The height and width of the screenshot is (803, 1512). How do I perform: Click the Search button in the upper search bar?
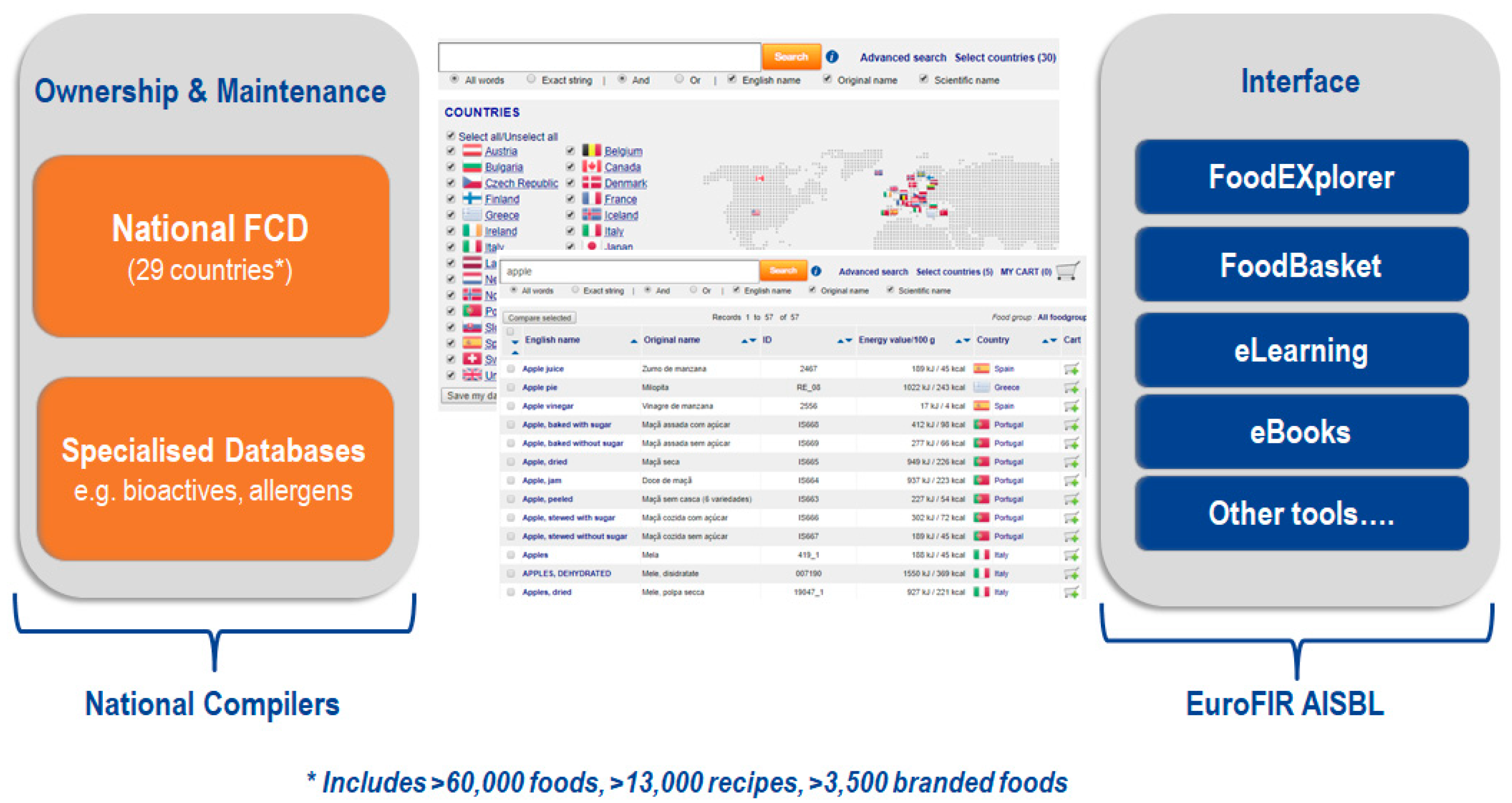[791, 57]
